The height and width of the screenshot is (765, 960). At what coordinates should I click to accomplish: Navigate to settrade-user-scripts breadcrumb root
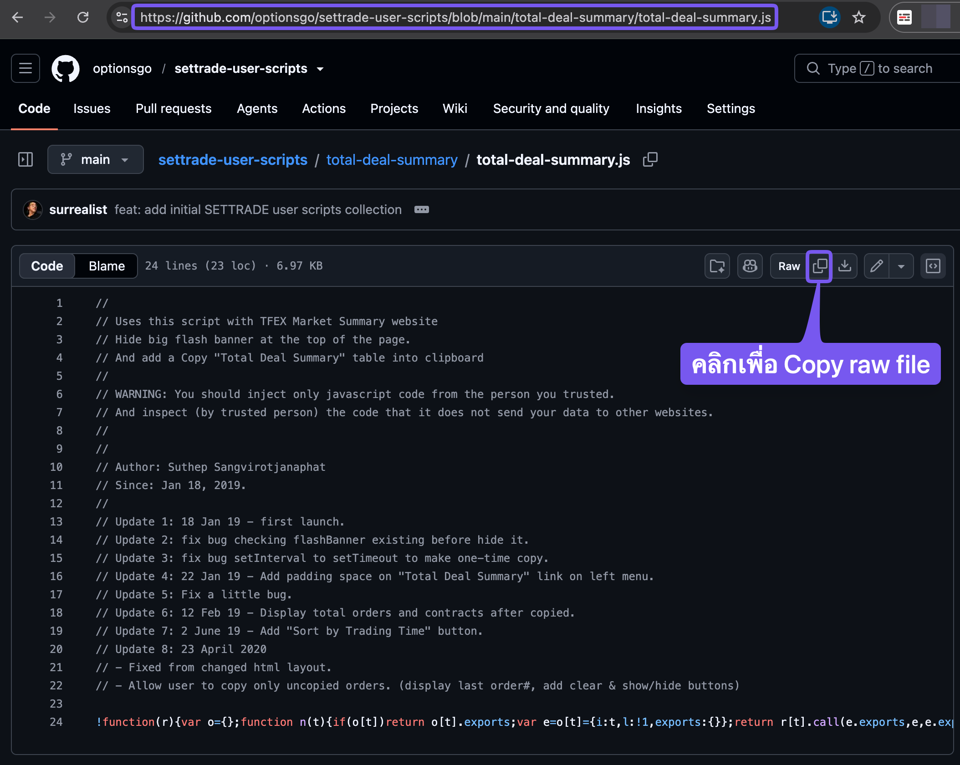point(233,160)
